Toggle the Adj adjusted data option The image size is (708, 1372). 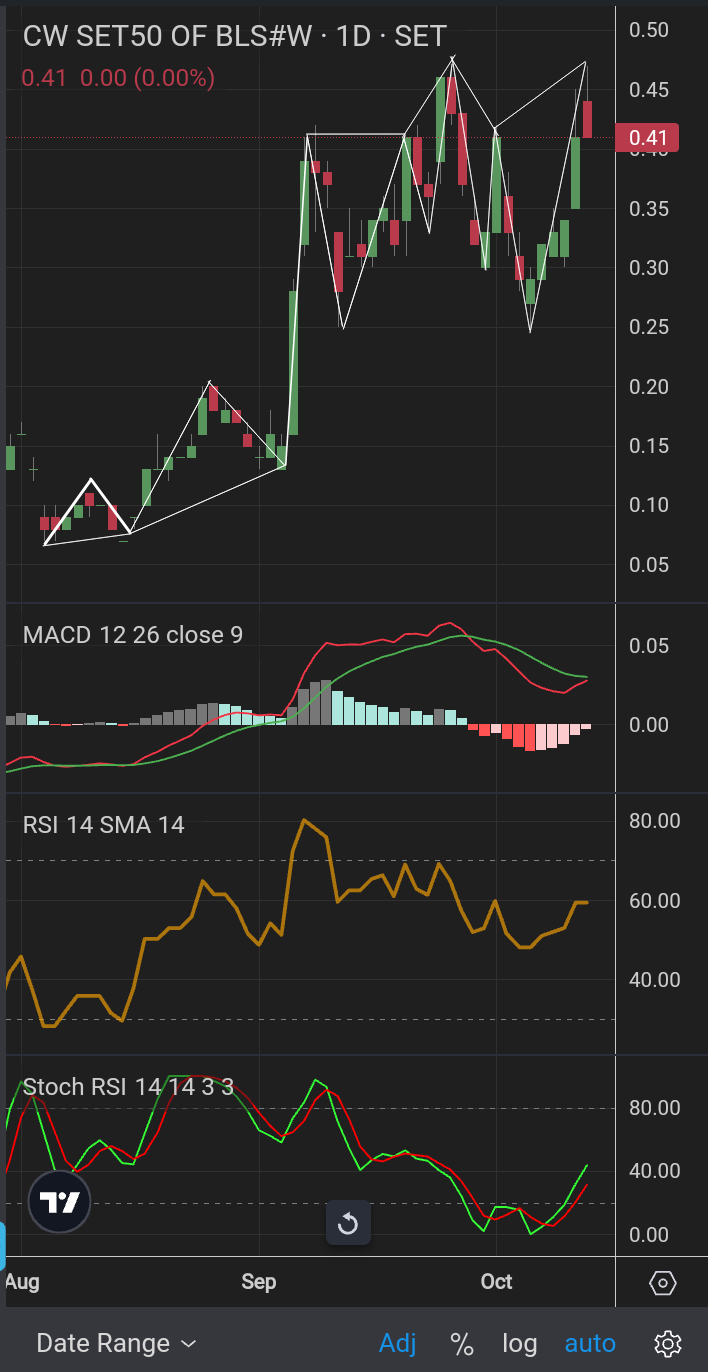pyautogui.click(x=398, y=1343)
